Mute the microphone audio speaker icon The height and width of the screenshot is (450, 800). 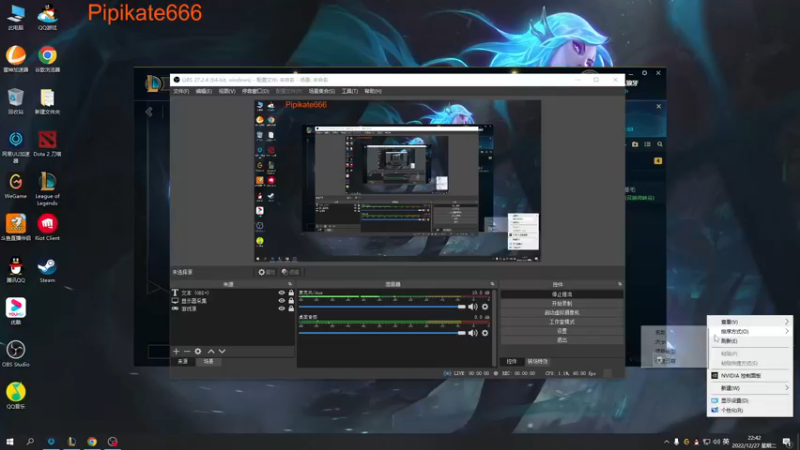point(472,307)
